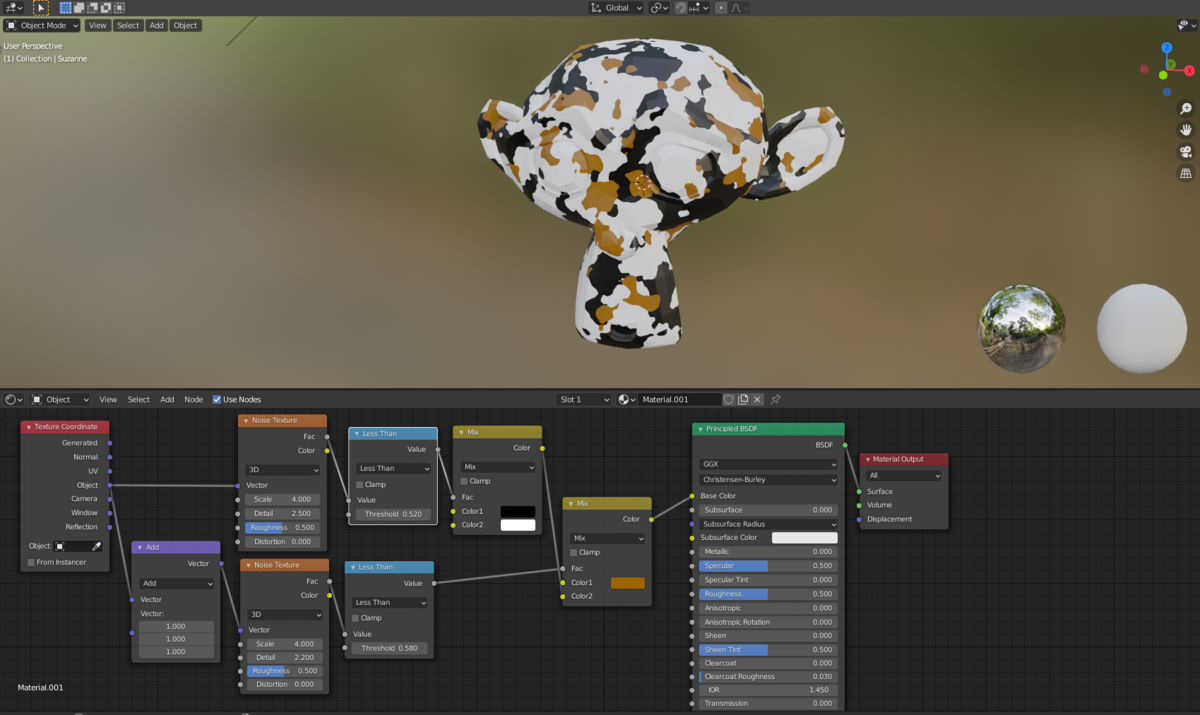
Task: Choose the Invert selection mode
Action: click(x=106, y=8)
